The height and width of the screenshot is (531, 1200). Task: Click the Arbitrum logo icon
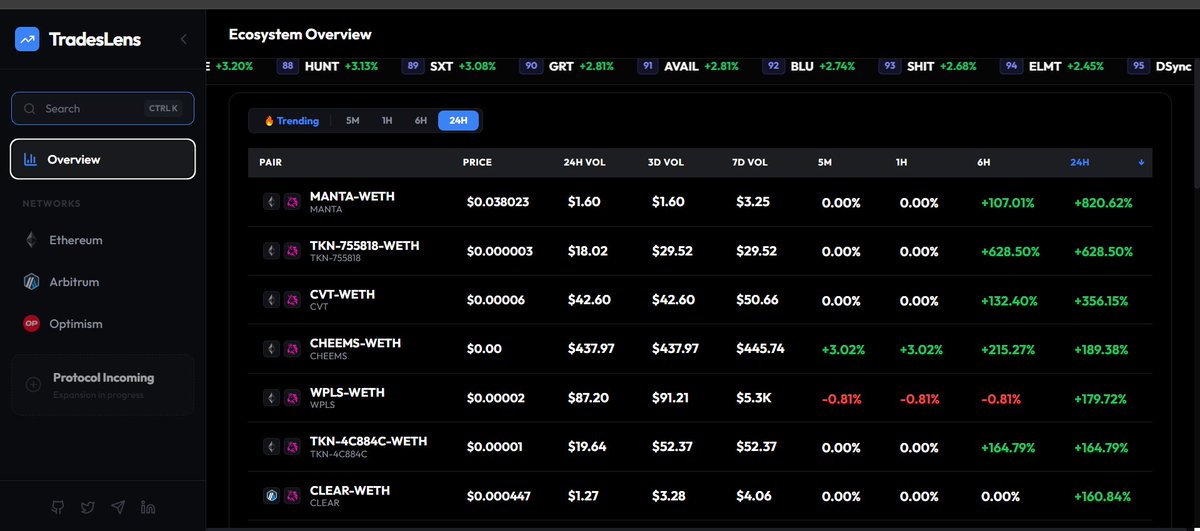[x=31, y=282]
